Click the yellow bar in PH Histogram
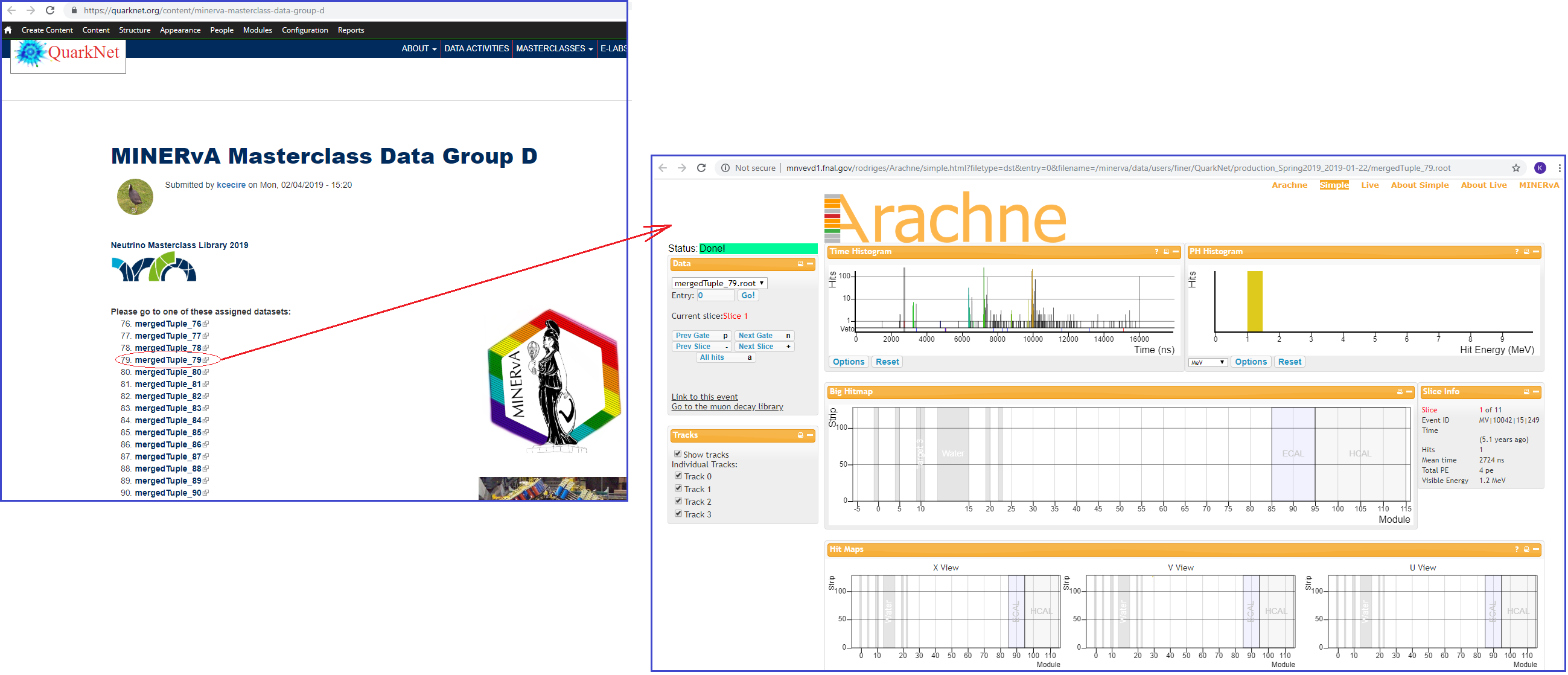Viewport: 1568px width, 675px height. (x=1255, y=301)
